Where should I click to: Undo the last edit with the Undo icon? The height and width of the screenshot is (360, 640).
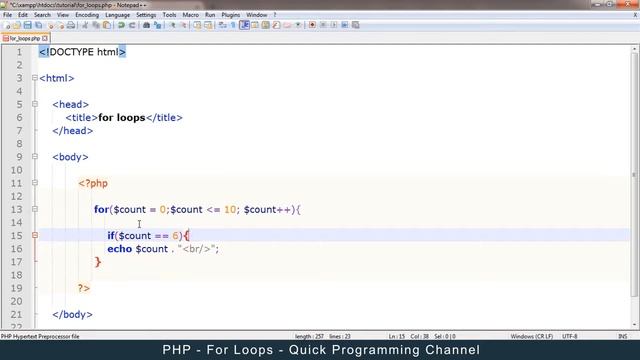point(121,25)
